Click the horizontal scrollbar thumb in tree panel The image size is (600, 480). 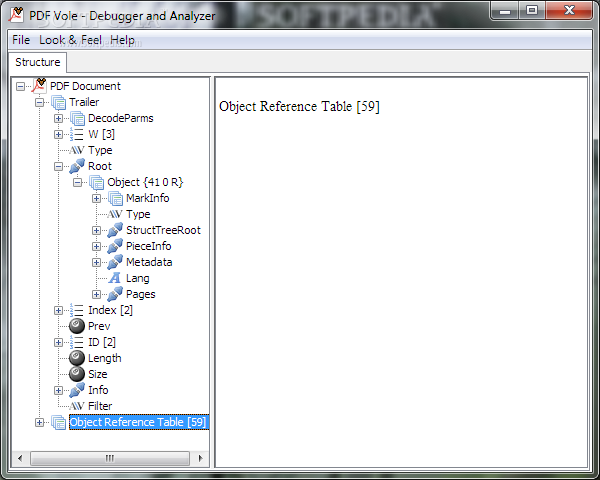pos(110,458)
